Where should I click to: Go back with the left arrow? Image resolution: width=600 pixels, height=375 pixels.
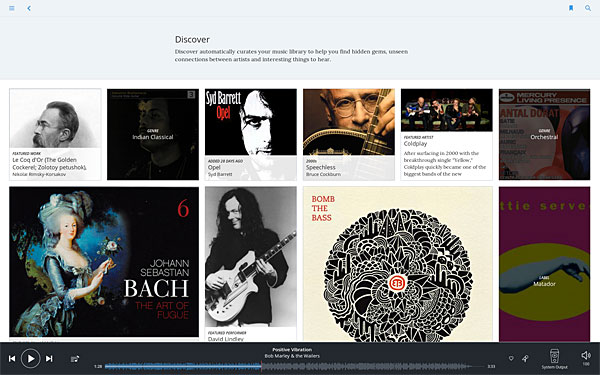[29, 8]
